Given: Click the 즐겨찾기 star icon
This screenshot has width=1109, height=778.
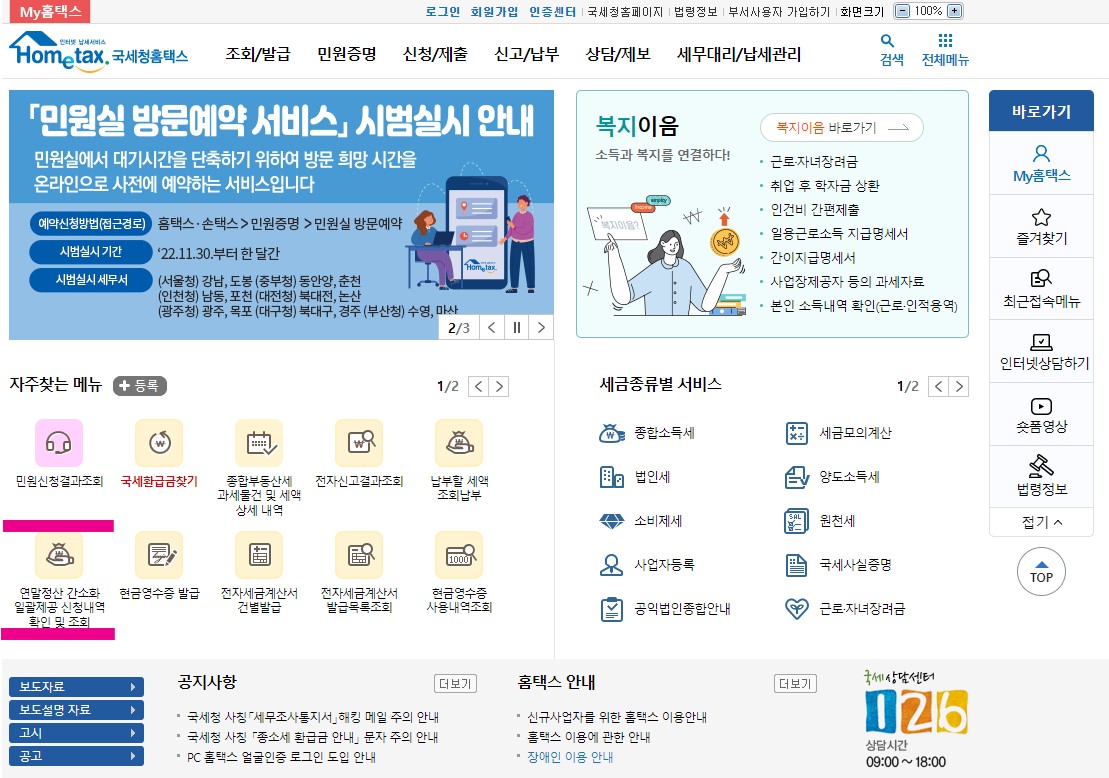Looking at the screenshot, I should [1041, 216].
